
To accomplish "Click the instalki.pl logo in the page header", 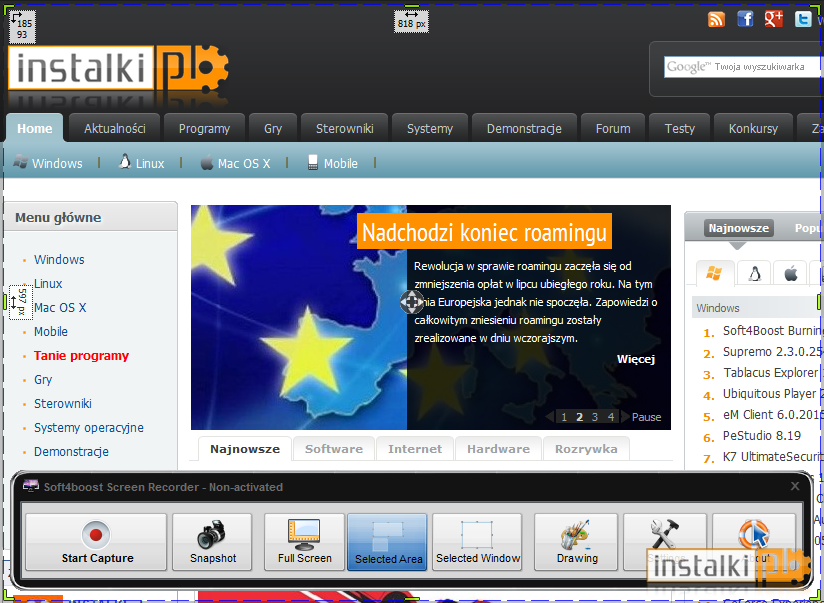I will click(118, 69).
